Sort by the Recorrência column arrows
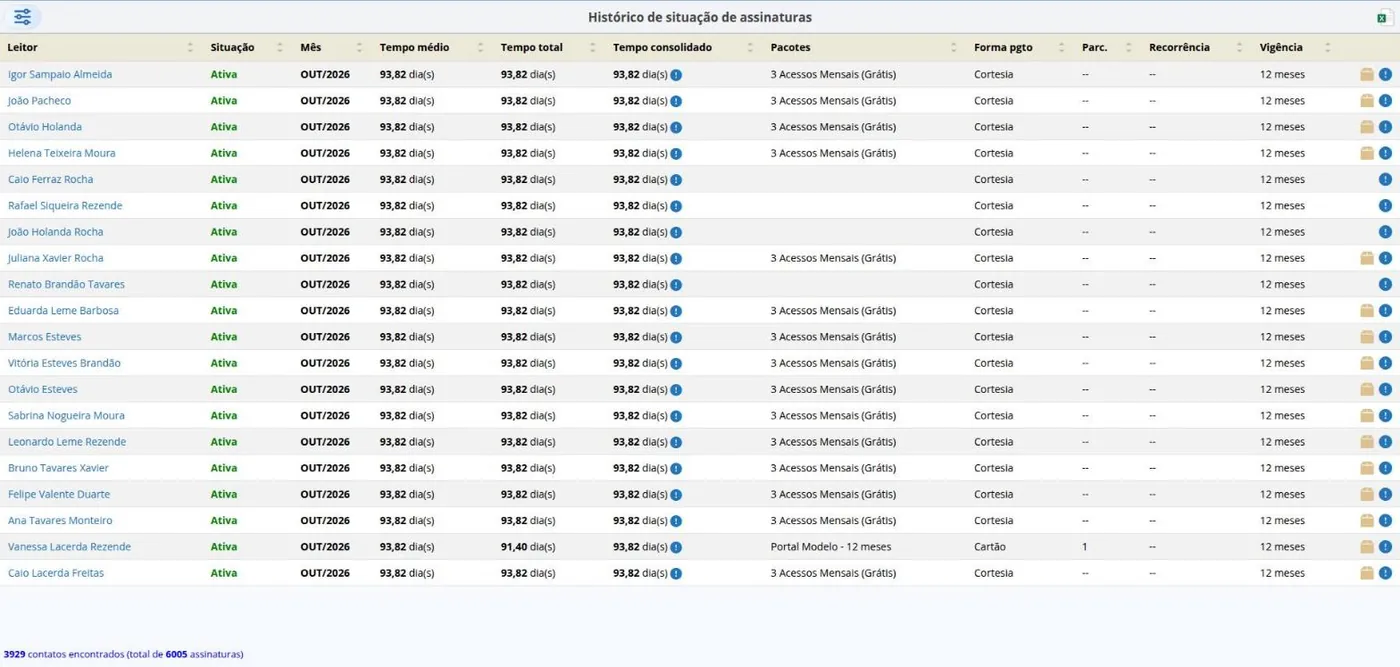Image resolution: width=1400 pixels, height=667 pixels. (1239, 47)
